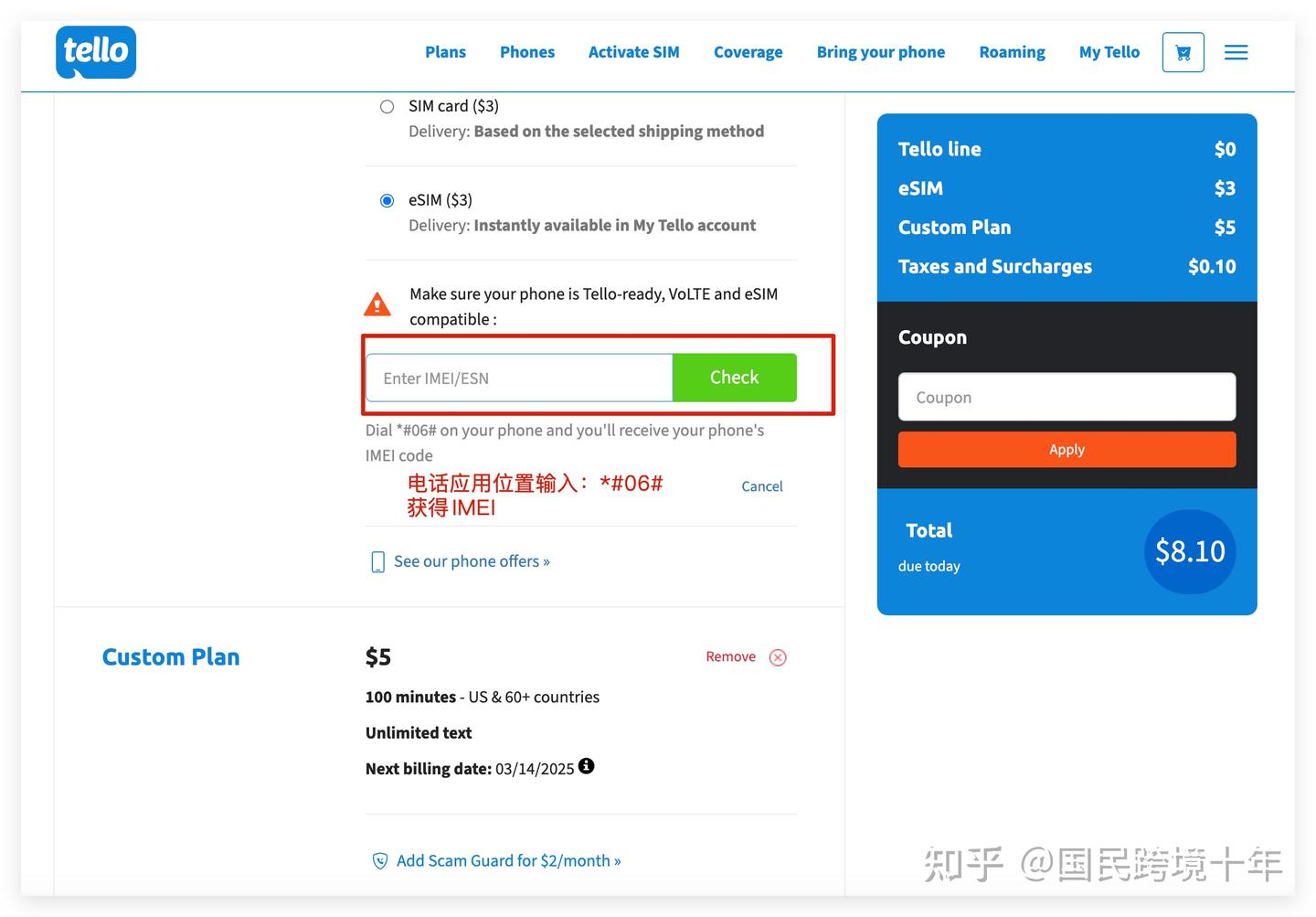This screenshot has width=1316, height=917.
Task: Focus the Enter IMEI/ESN field
Action: point(519,378)
